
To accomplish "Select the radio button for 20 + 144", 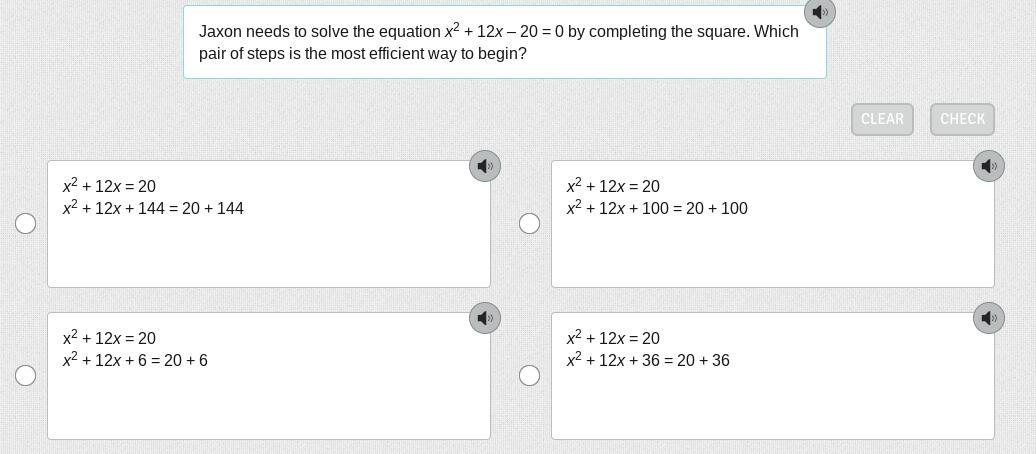I will click(x=26, y=223).
